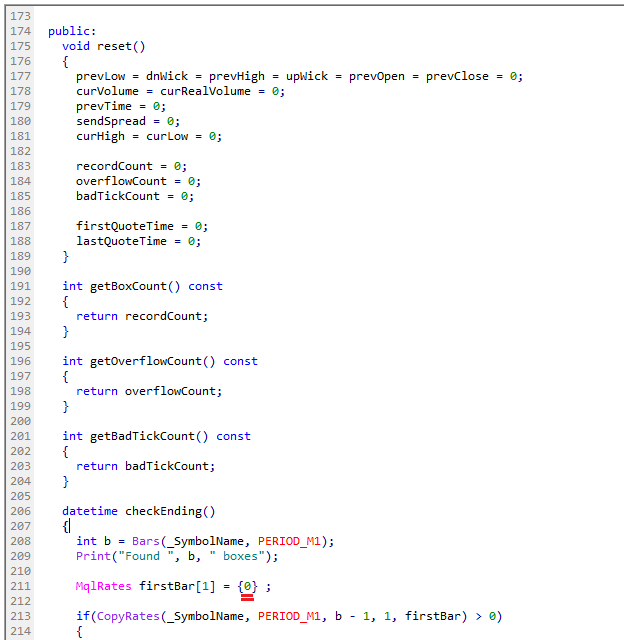Click 'PERIOD_M1' on line 213

[x=289, y=616]
